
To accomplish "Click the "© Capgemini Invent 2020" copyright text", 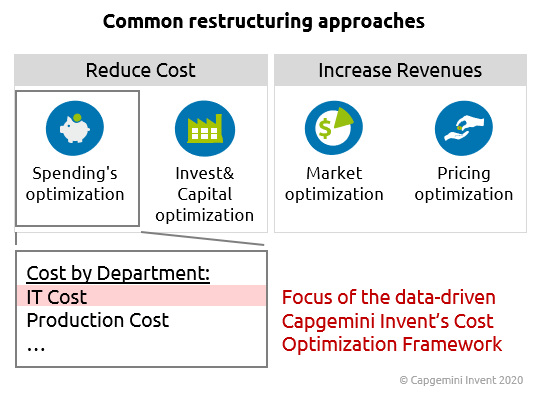I will pyautogui.click(x=461, y=380).
